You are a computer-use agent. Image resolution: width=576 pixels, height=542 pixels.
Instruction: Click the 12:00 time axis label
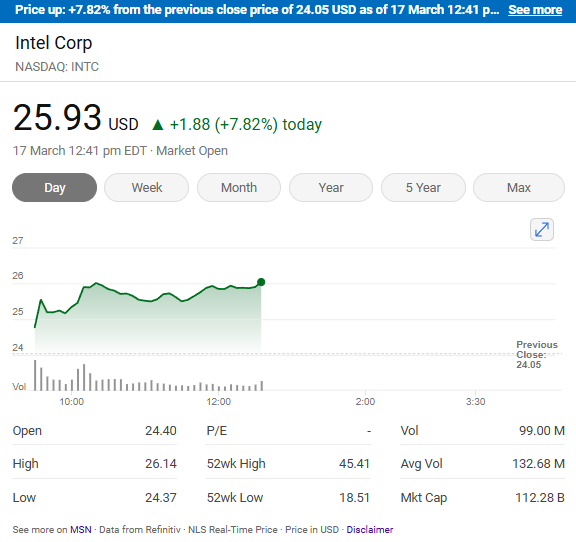[x=219, y=402]
